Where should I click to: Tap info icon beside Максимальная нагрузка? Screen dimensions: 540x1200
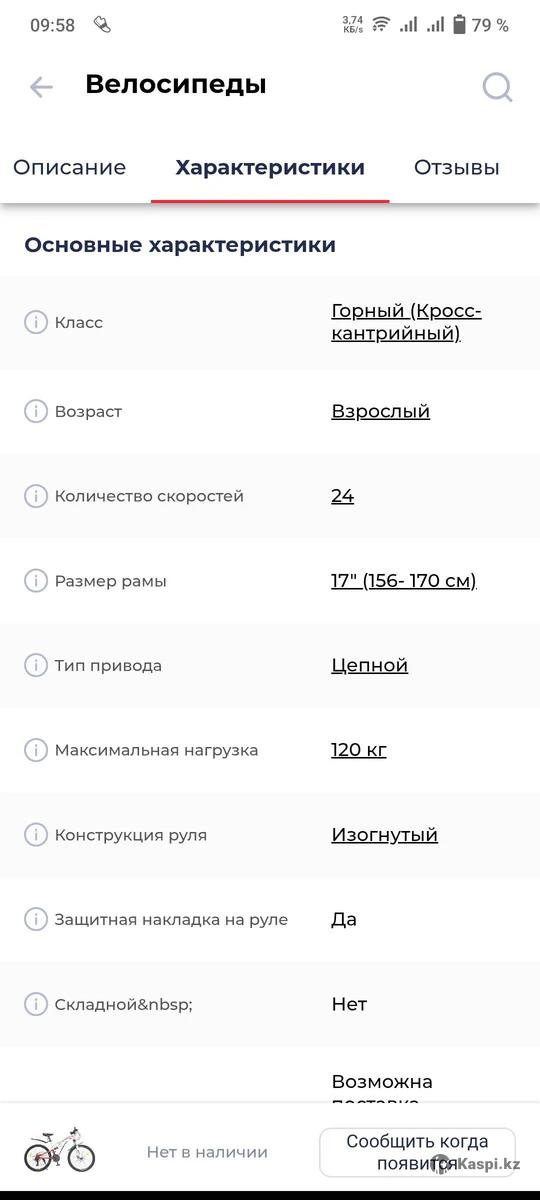click(36, 749)
